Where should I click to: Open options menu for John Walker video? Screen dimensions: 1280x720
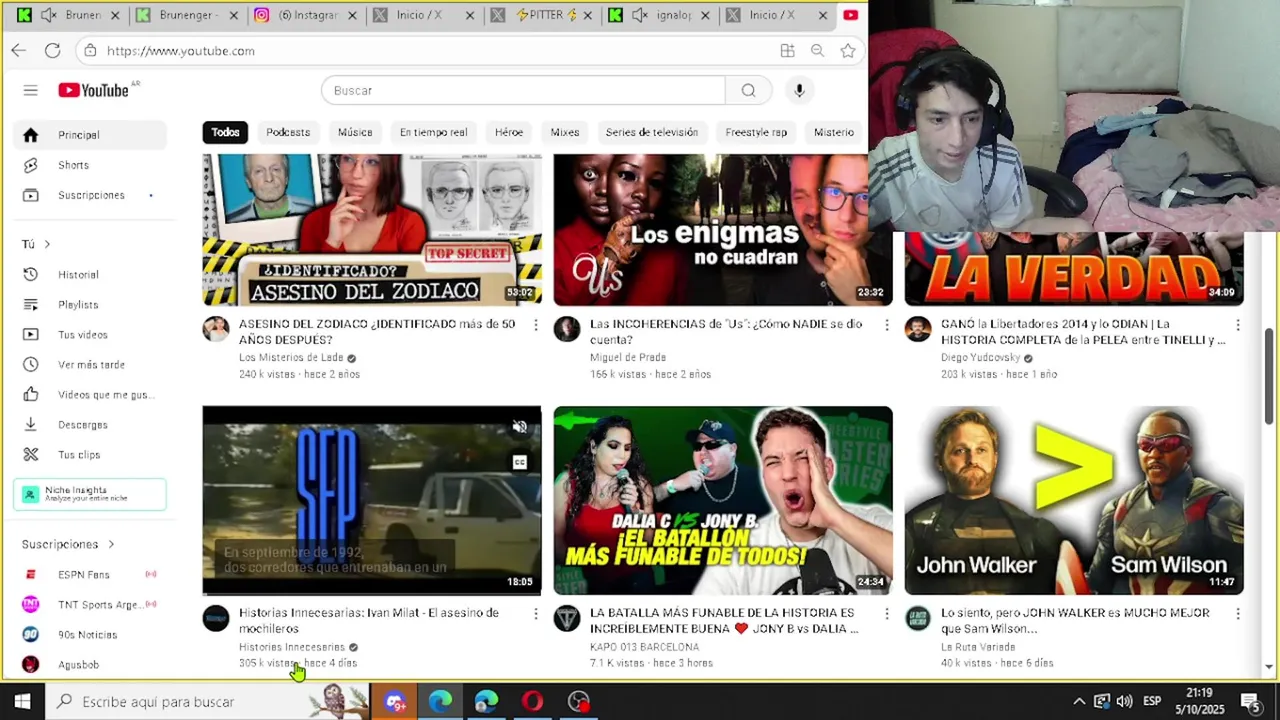1237,614
